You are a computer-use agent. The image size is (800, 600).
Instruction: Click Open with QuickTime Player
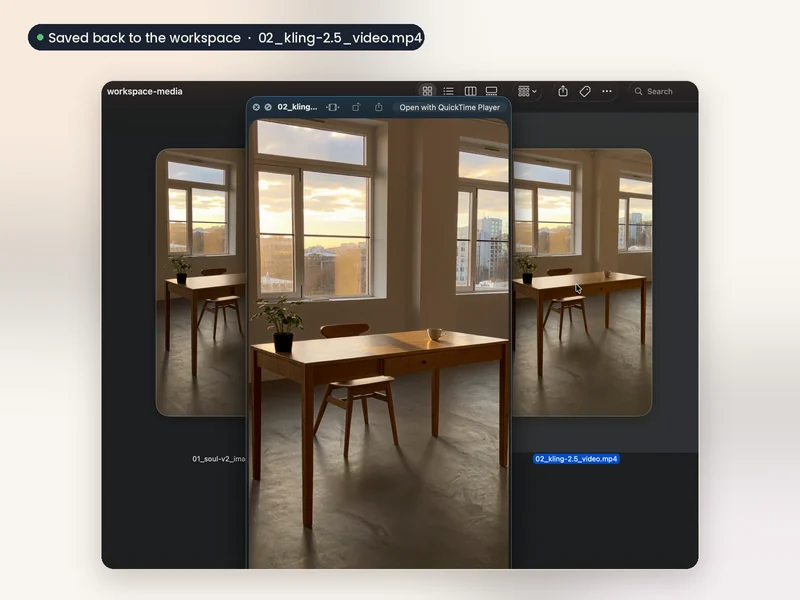click(x=449, y=107)
